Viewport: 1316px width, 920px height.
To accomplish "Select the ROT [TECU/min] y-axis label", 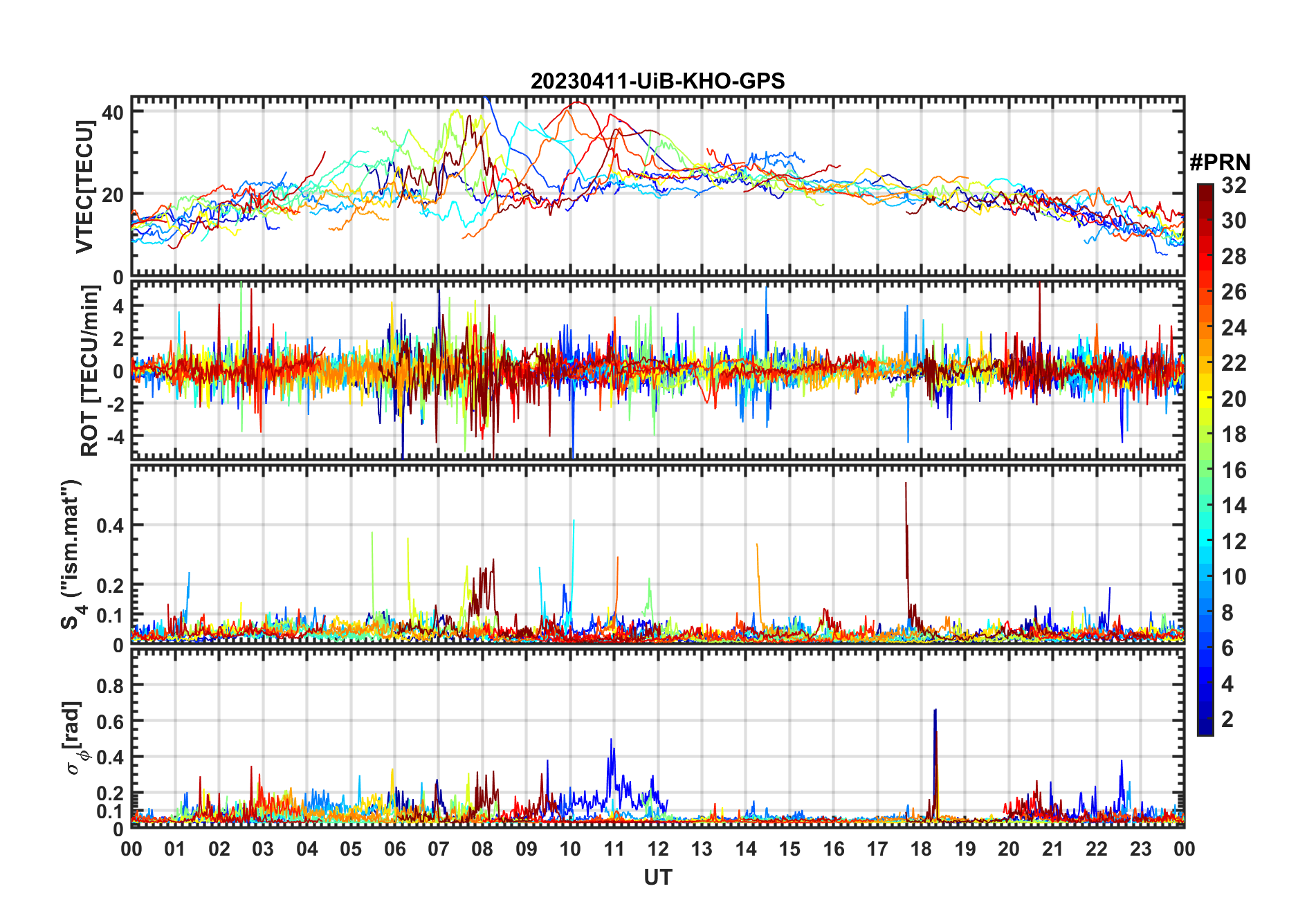I will [89, 371].
